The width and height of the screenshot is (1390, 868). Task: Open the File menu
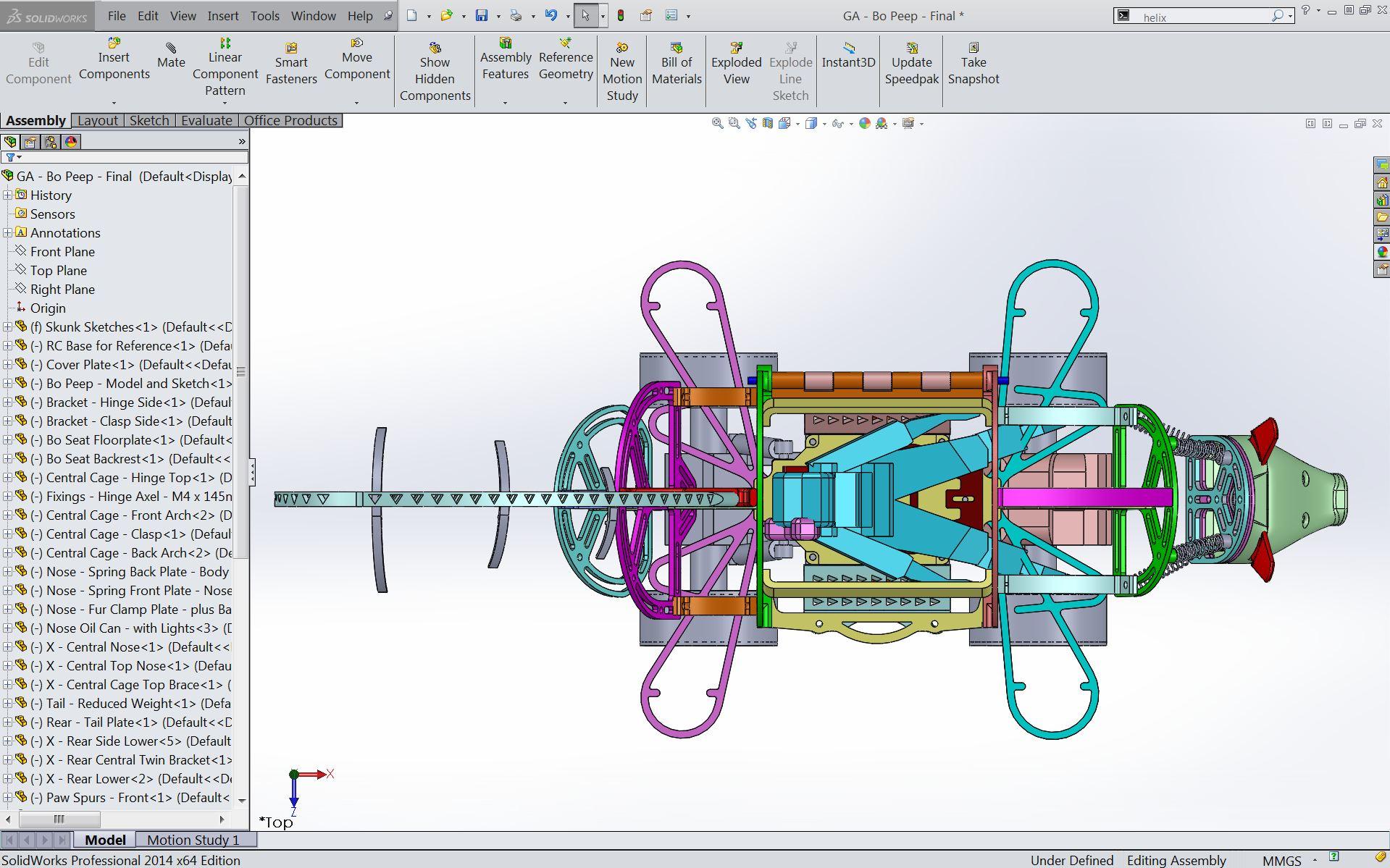(117, 15)
